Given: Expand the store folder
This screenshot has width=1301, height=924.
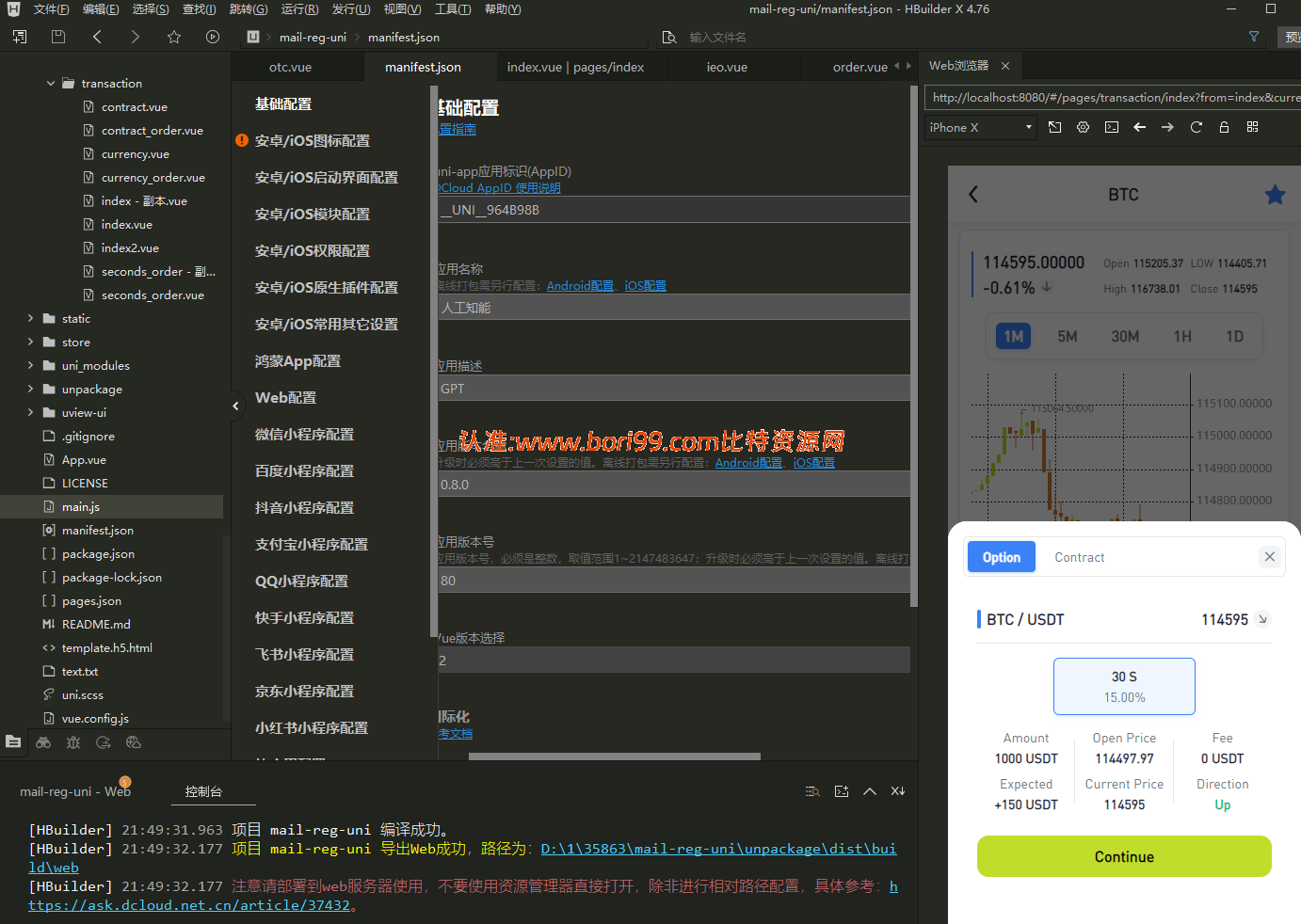Looking at the screenshot, I should [x=30, y=343].
